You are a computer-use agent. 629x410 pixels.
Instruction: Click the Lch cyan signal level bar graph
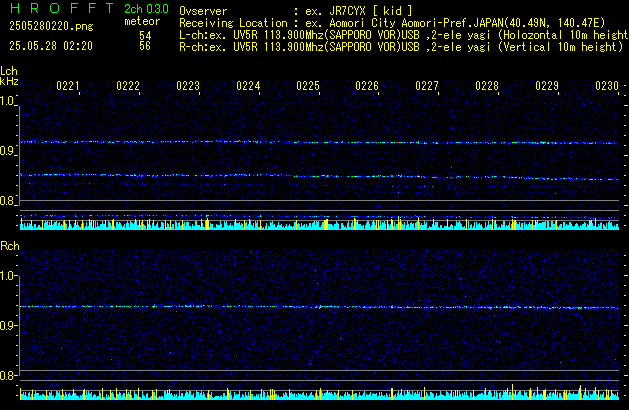pos(319,224)
